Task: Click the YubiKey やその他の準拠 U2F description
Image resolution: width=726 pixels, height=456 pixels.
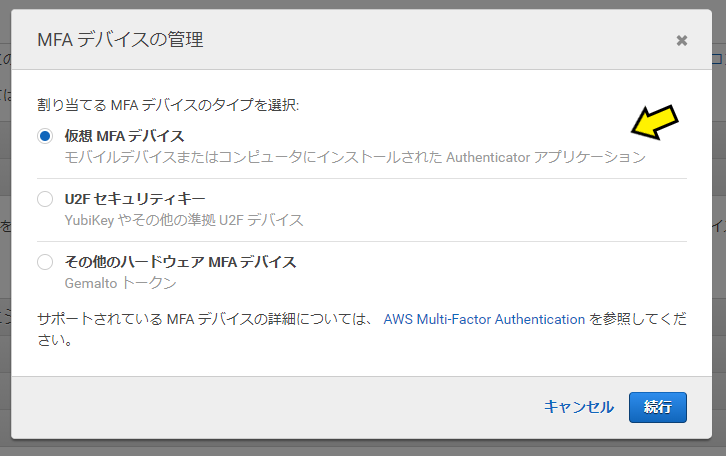Action: click(x=184, y=220)
